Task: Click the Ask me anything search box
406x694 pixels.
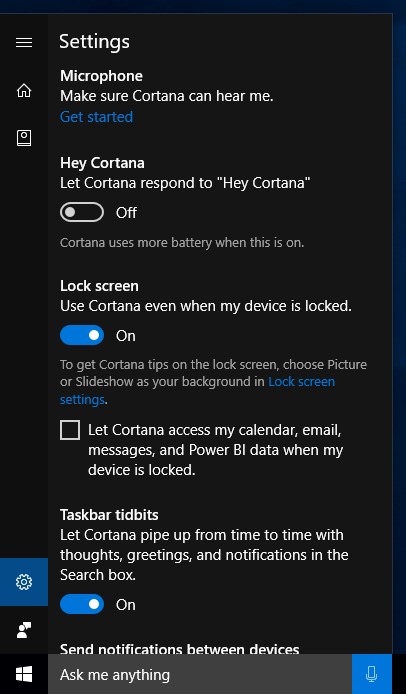Action: pyautogui.click(x=200, y=675)
